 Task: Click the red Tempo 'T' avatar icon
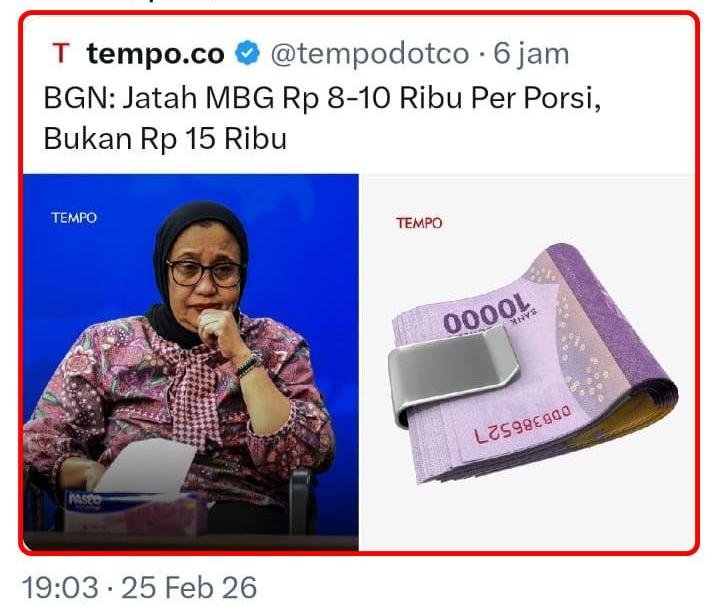click(61, 53)
